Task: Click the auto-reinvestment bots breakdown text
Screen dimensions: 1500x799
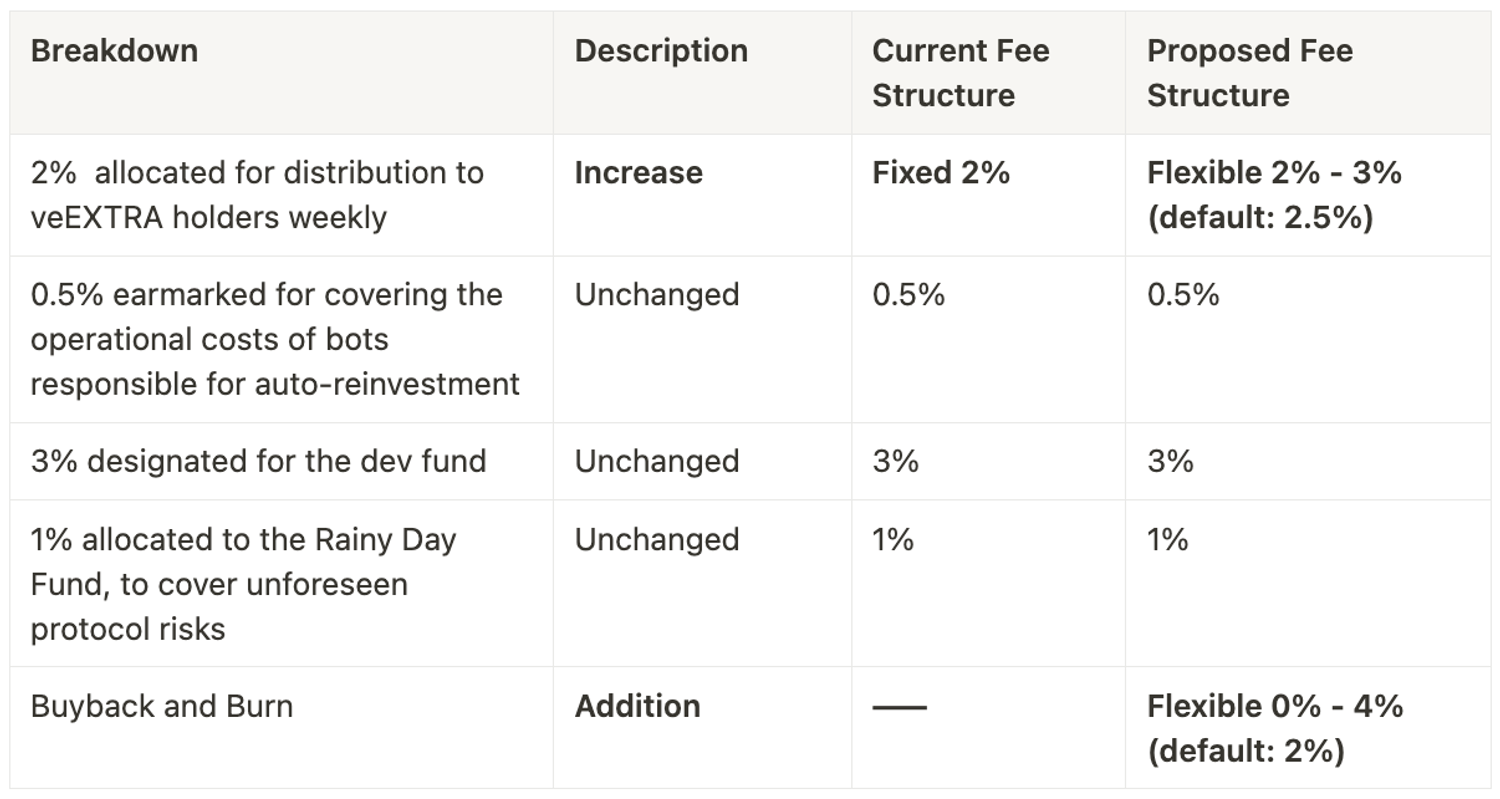Action: [x=275, y=339]
